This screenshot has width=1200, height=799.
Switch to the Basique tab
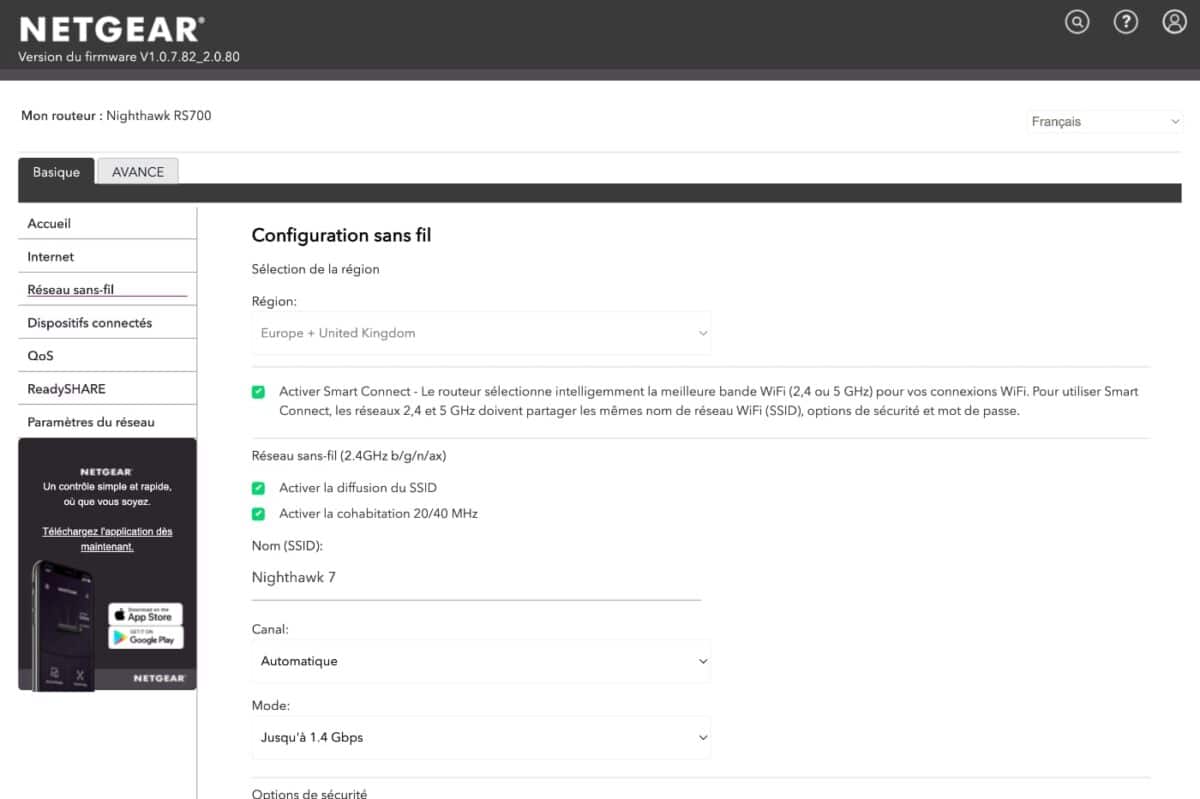pyautogui.click(x=56, y=172)
